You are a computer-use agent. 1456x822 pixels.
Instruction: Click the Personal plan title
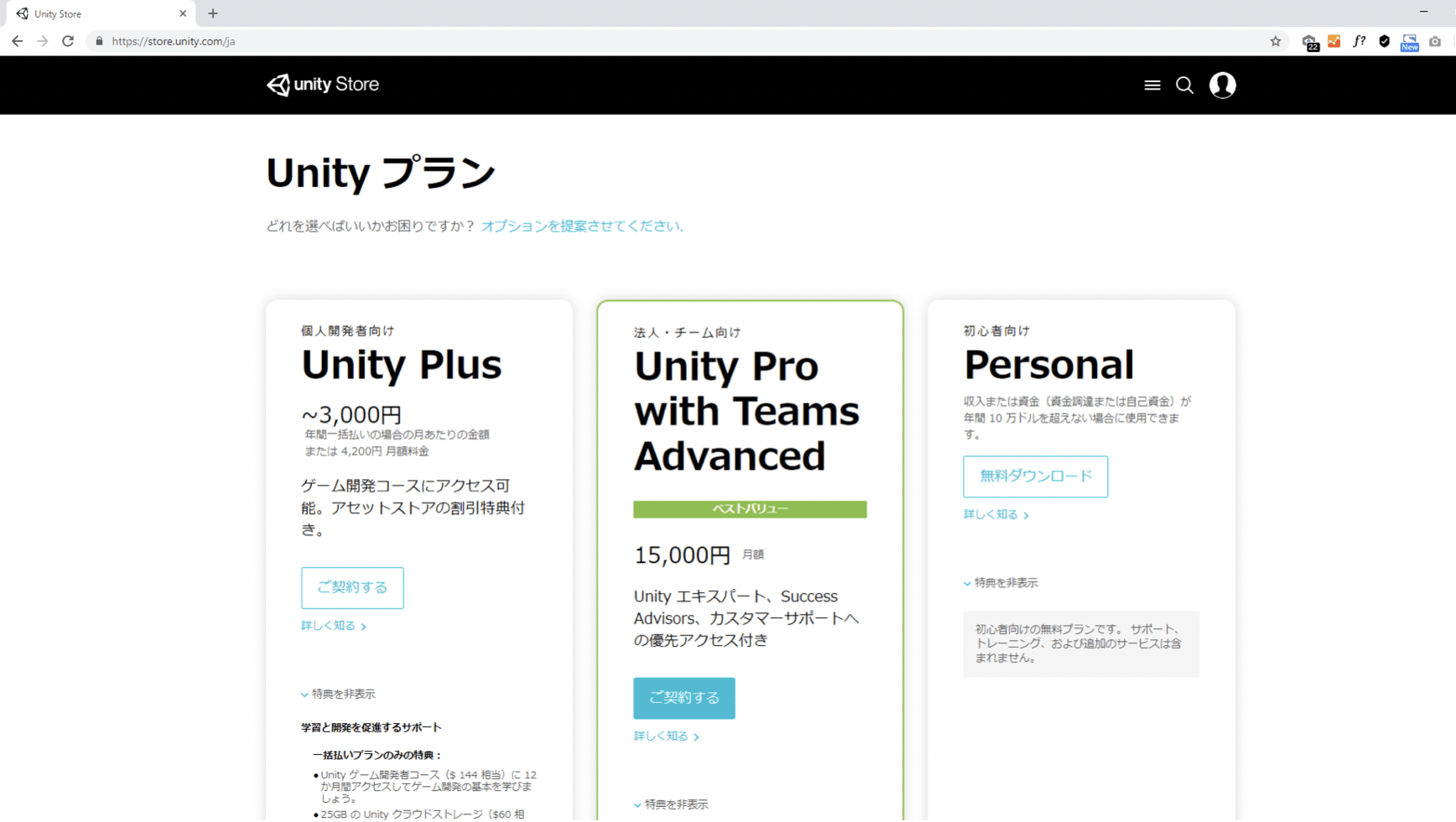1048,366
